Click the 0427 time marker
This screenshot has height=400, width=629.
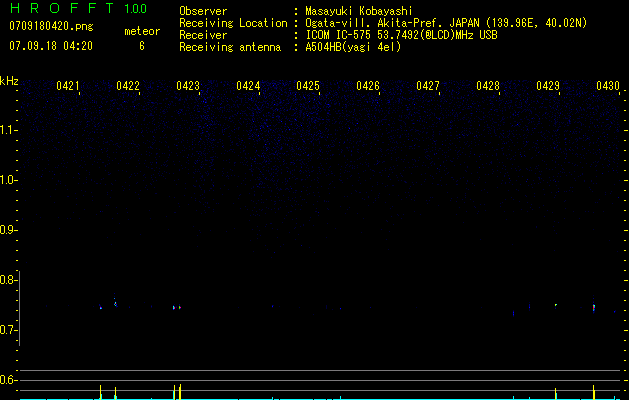click(428, 86)
